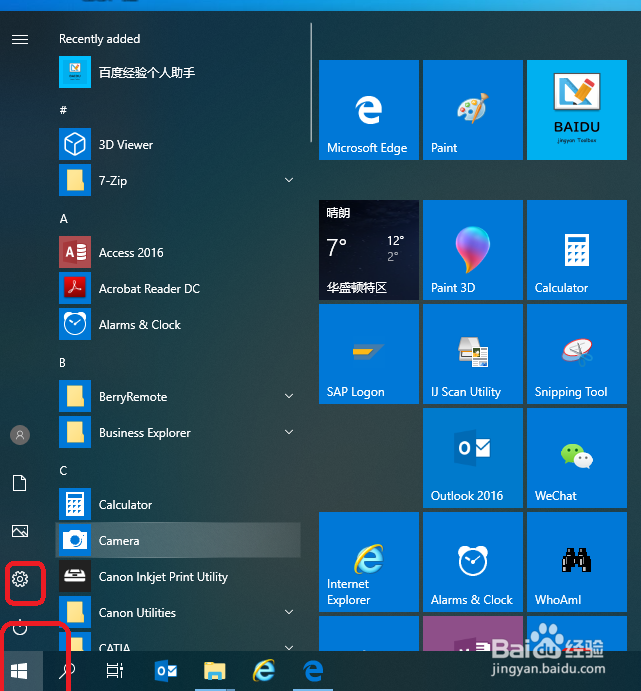This screenshot has height=691, width=641.
Task: Click the app list scrollbar
Action: point(311,82)
